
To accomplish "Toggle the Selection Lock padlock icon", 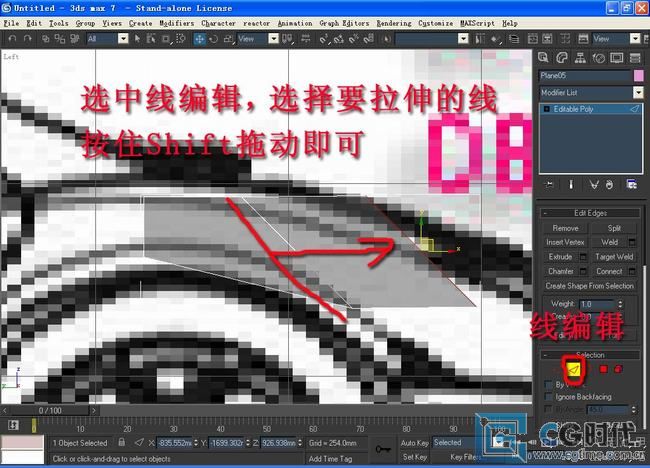I will (121, 442).
